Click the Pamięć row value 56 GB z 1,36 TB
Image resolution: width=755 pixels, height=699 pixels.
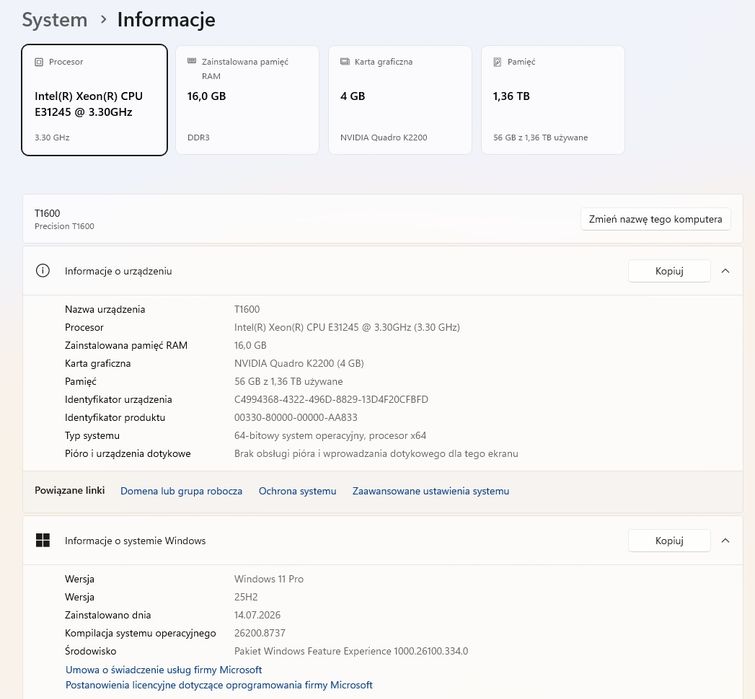pyautogui.click(x=288, y=381)
